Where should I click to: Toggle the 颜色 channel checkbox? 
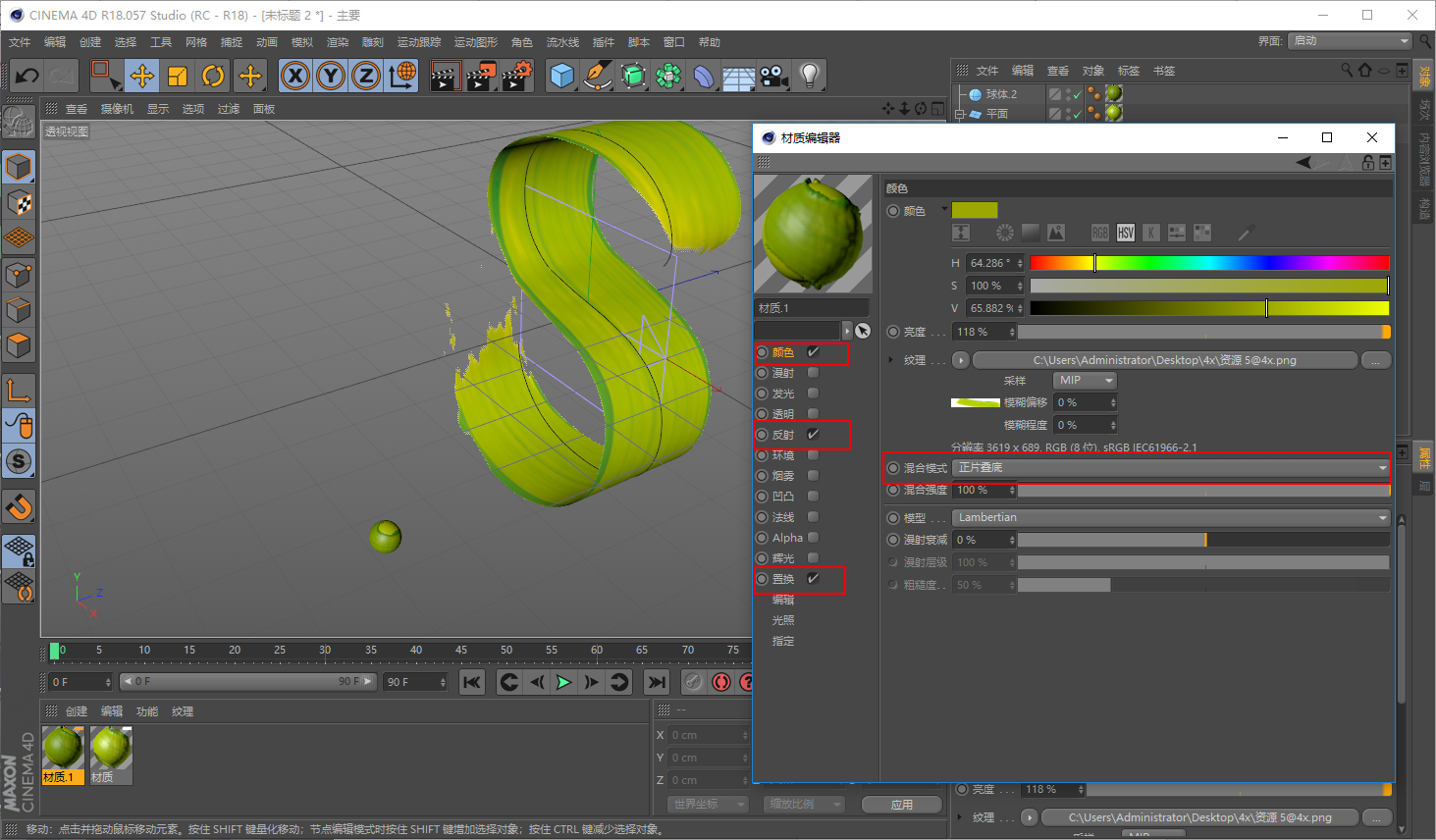pos(813,351)
